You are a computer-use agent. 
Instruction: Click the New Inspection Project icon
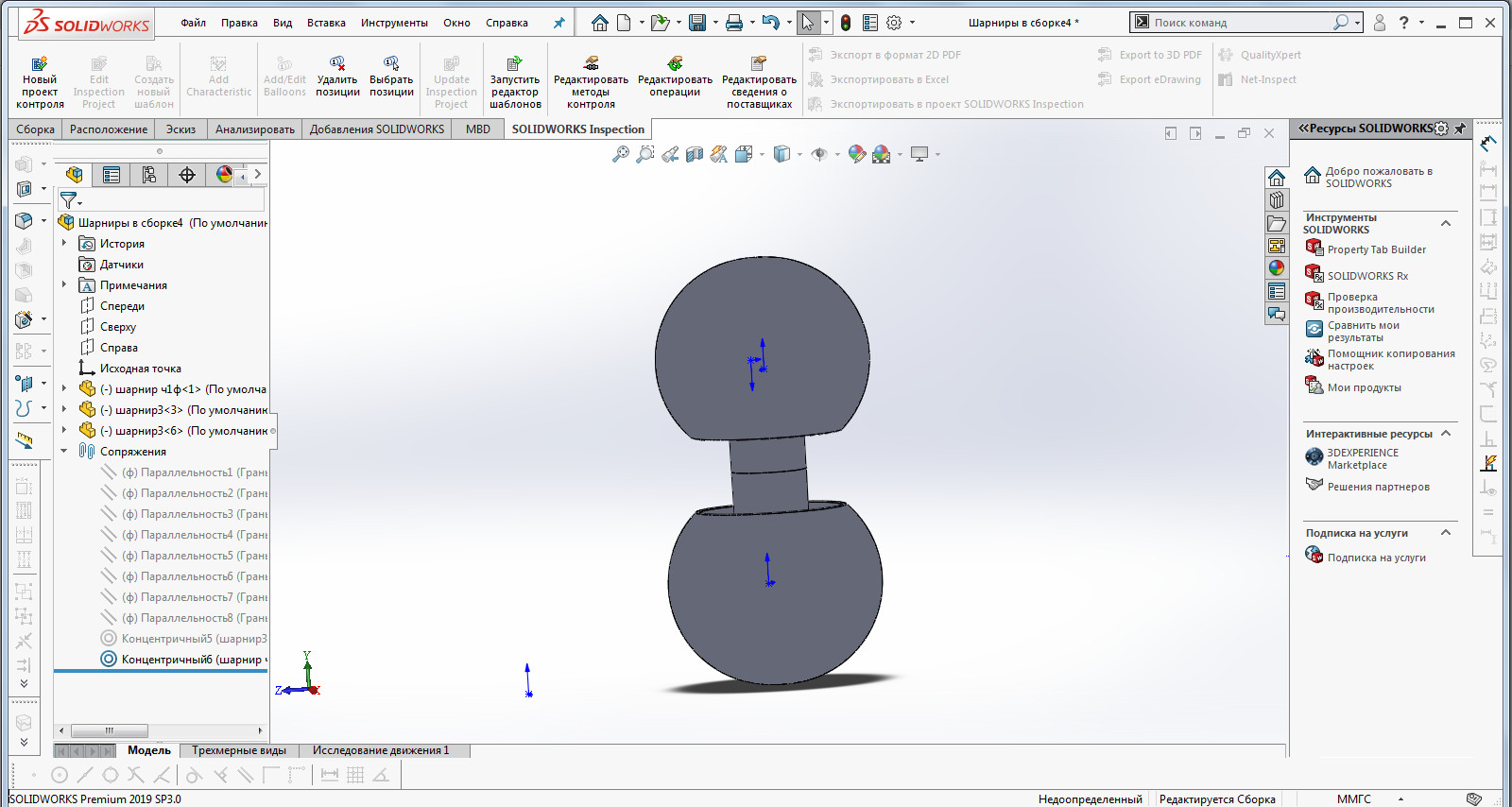click(x=40, y=64)
